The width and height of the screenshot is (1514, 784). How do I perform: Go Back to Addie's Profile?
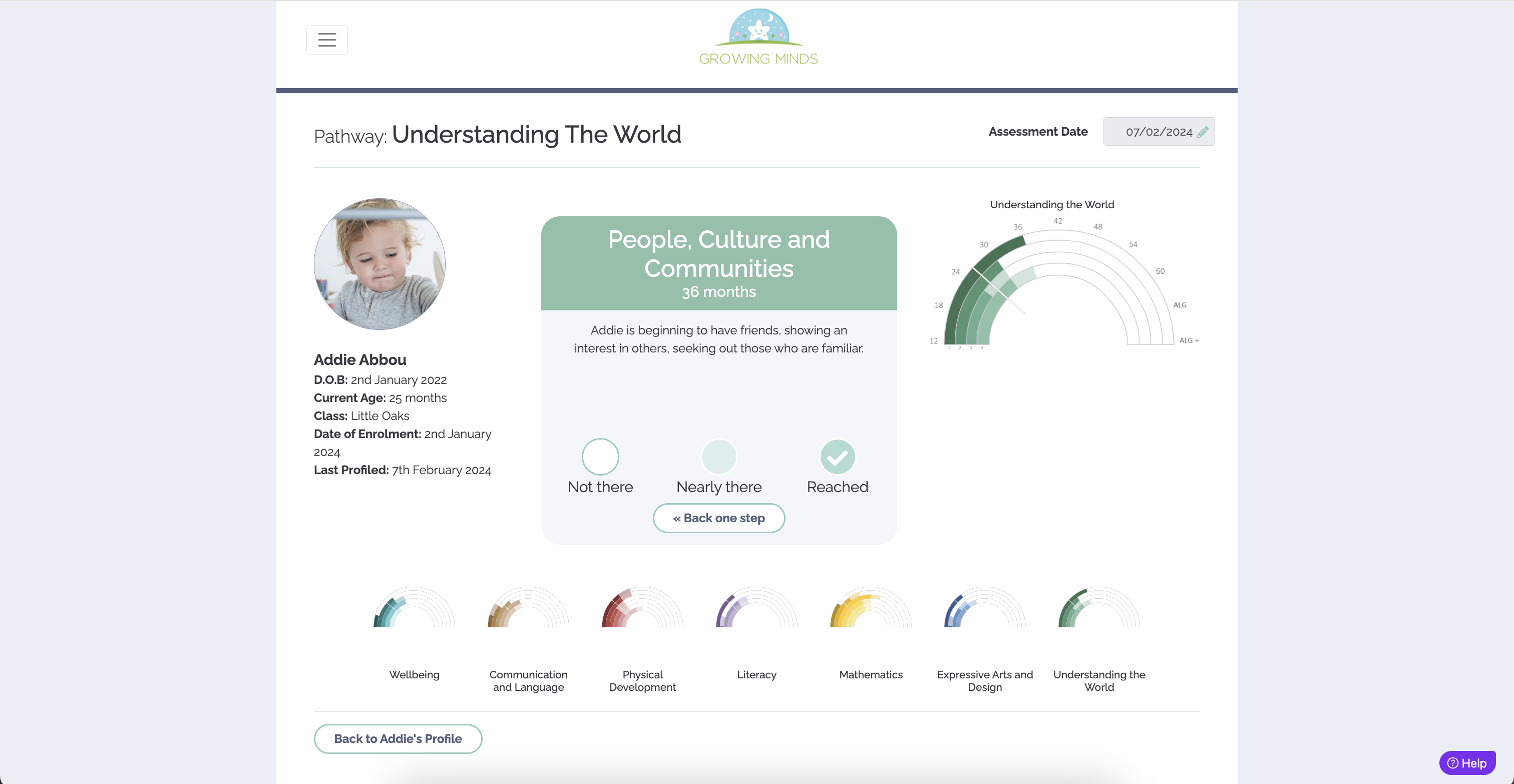pos(398,738)
